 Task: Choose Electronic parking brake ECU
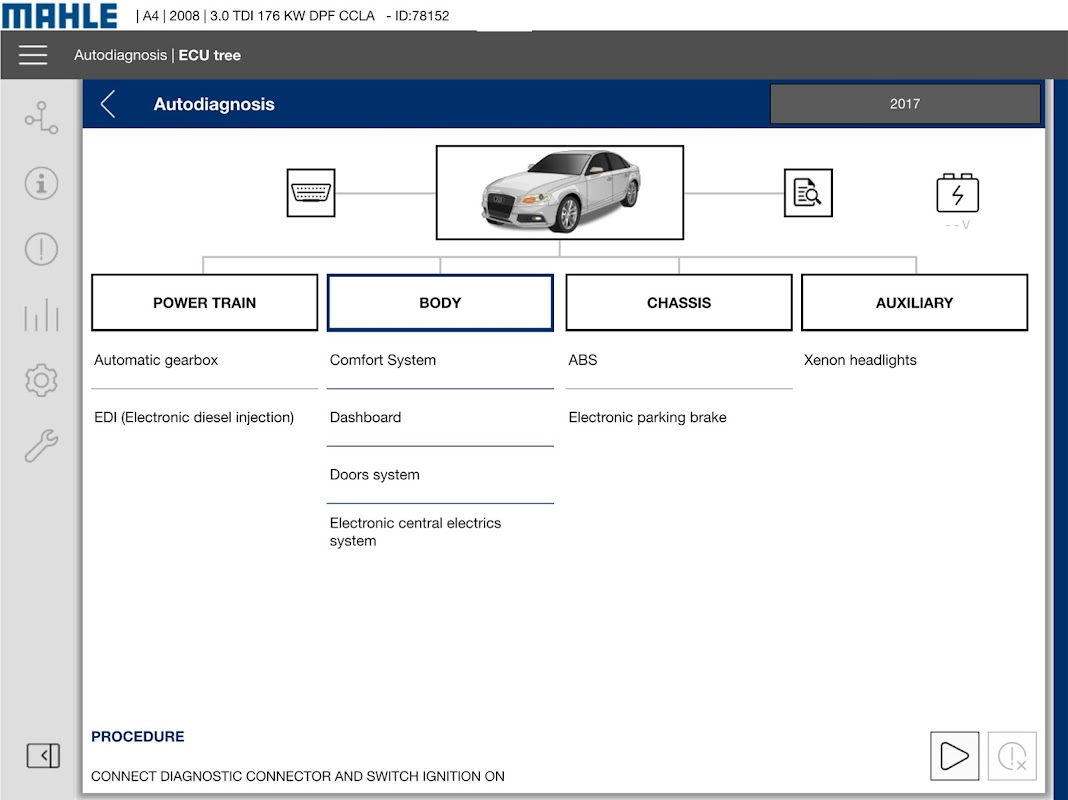678,417
